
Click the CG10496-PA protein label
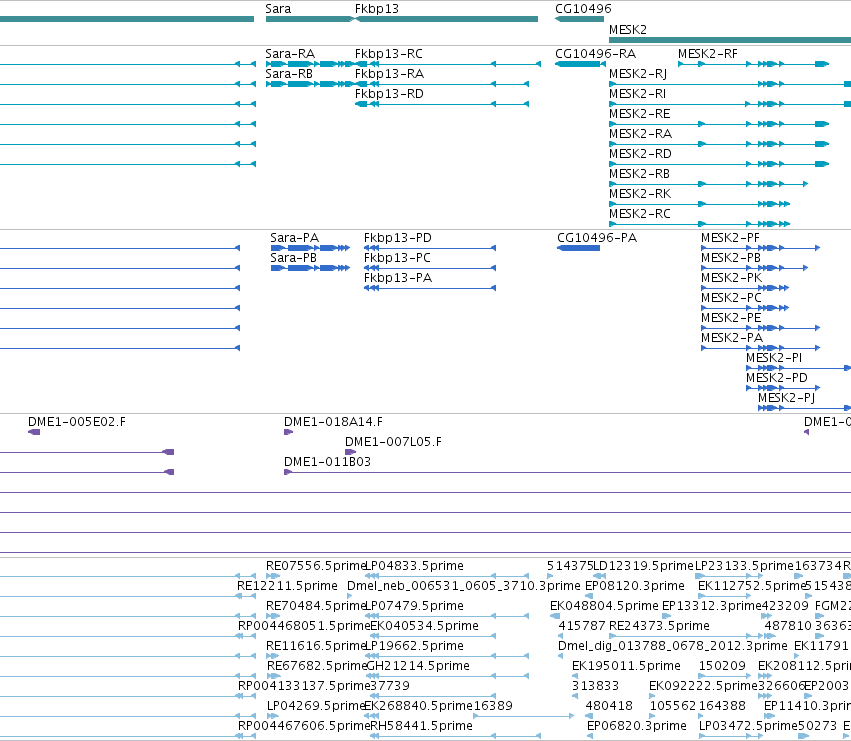tap(597, 238)
